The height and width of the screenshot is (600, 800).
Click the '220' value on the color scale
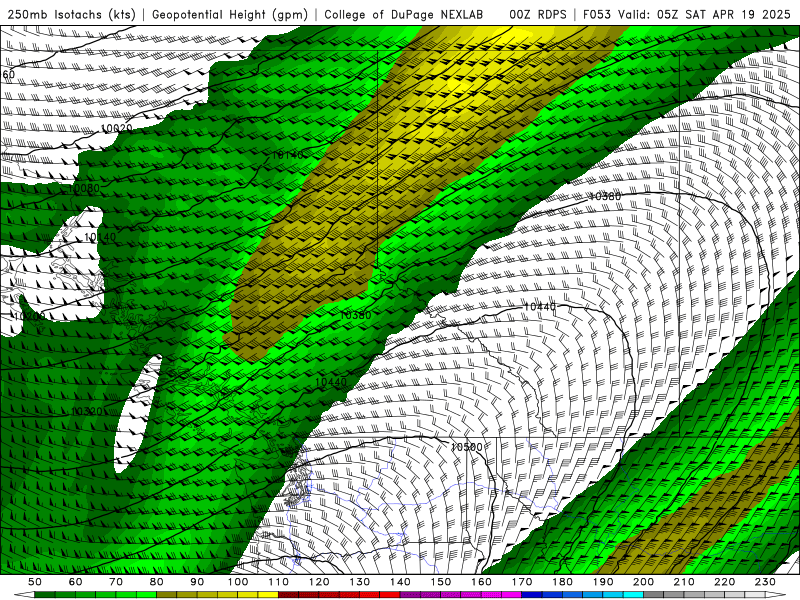click(x=725, y=582)
